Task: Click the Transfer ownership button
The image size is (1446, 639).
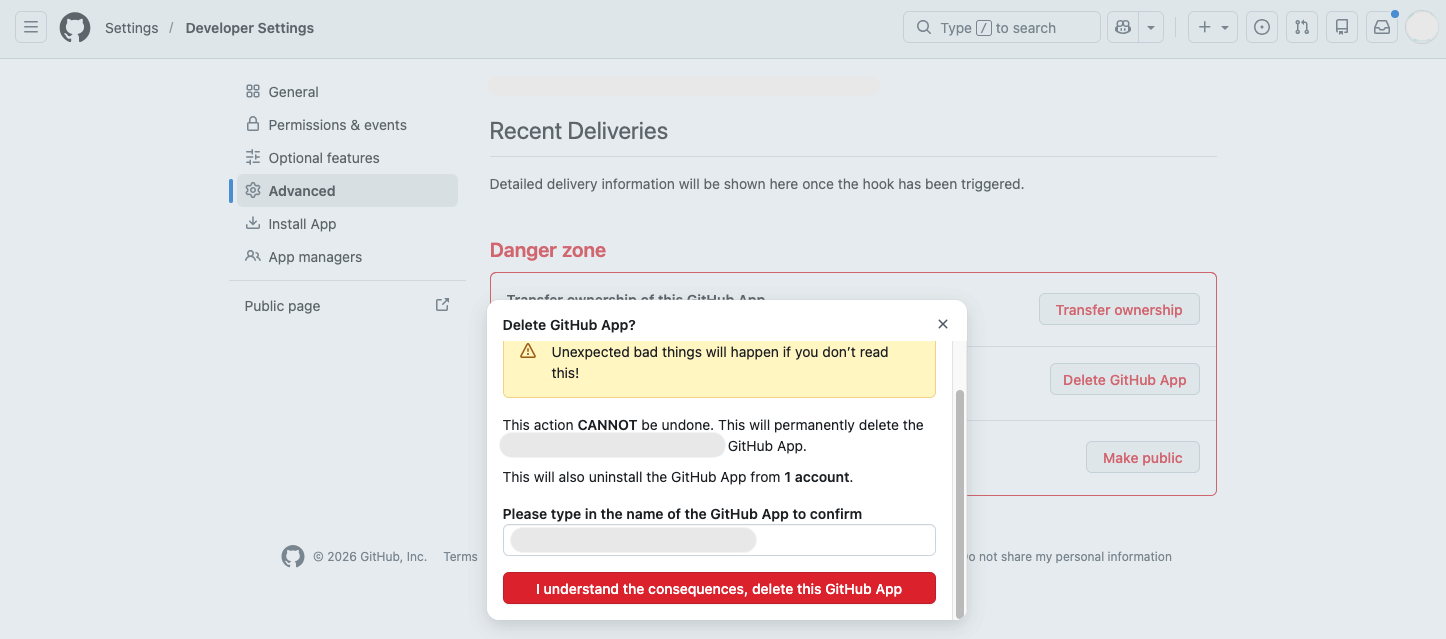Action: tap(1119, 310)
